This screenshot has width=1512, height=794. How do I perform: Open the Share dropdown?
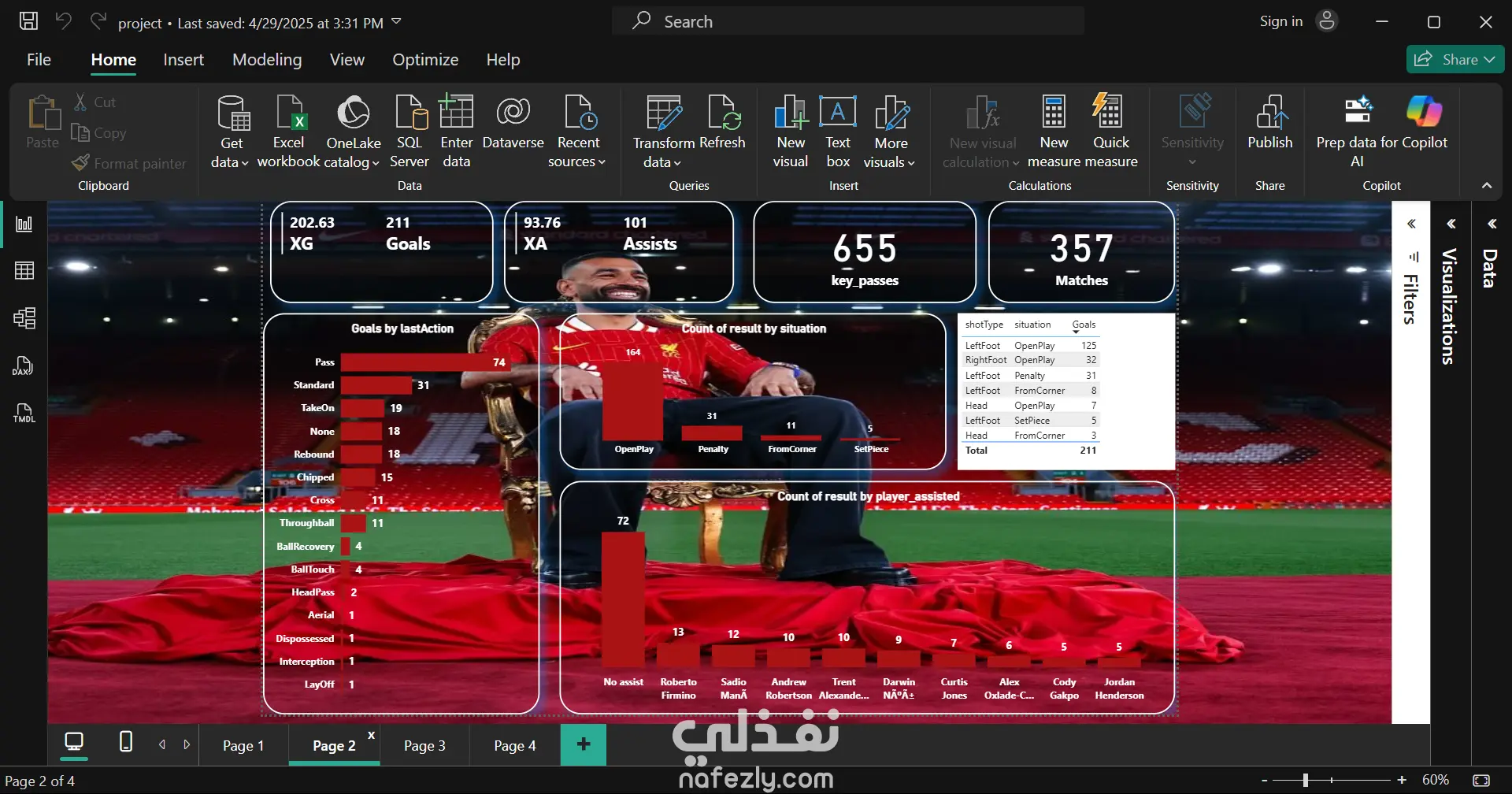coord(1455,60)
